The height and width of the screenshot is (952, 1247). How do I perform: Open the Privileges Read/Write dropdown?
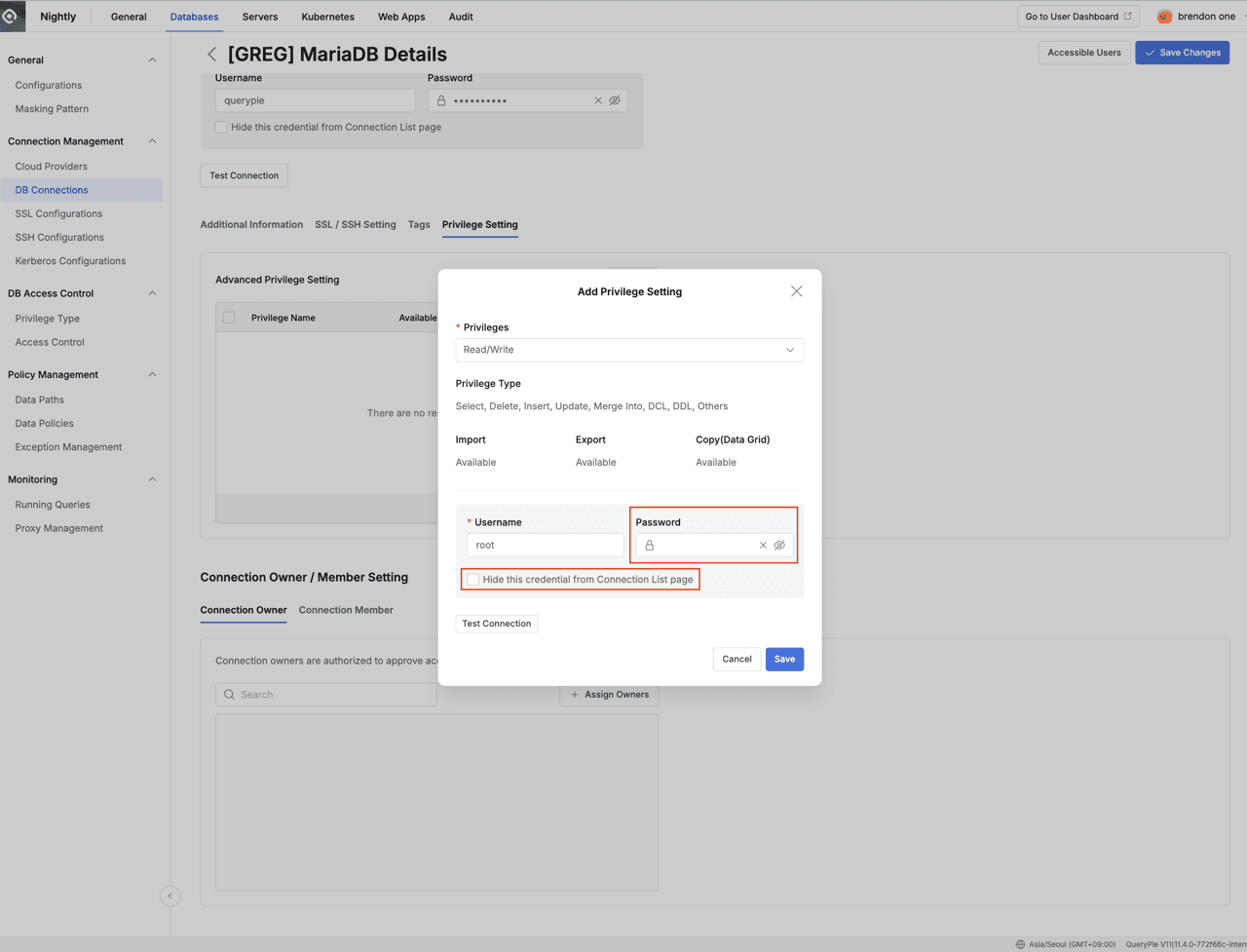pyautogui.click(x=629, y=350)
